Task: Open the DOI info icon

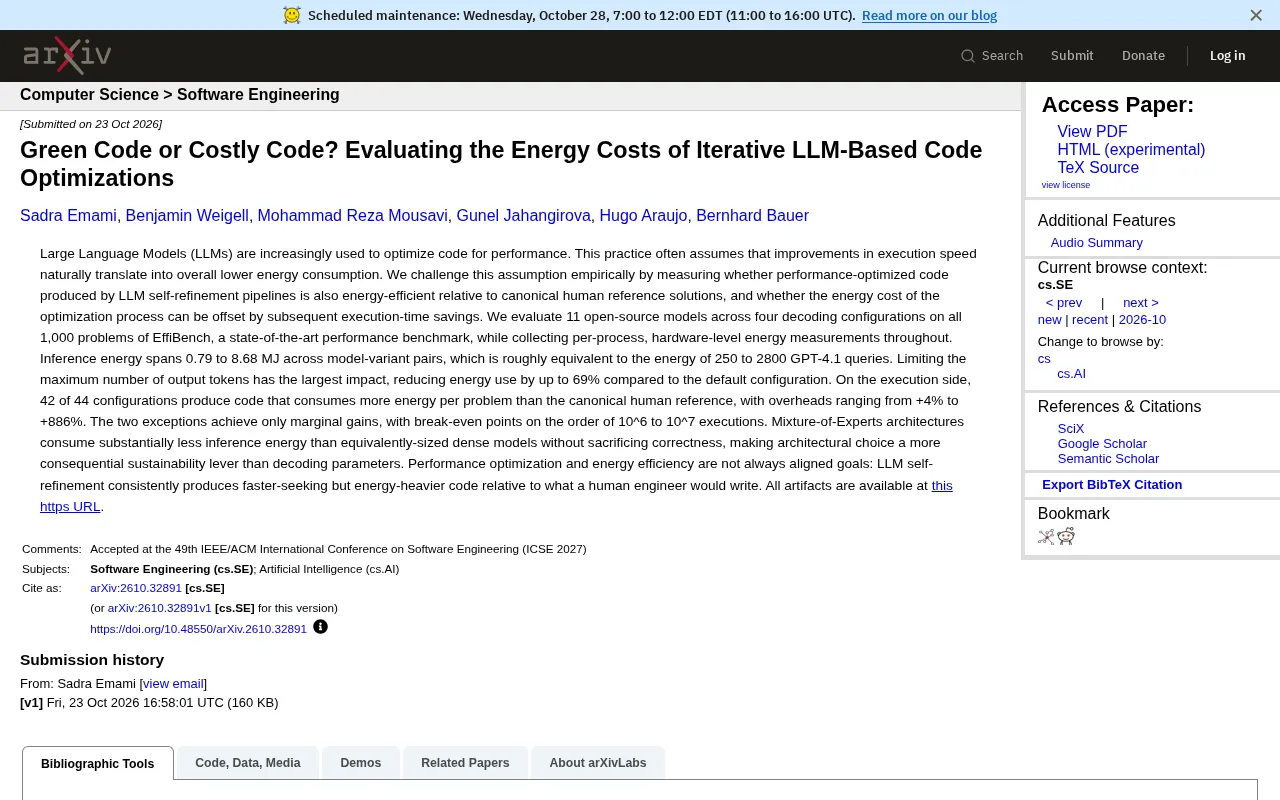Action: 320,627
